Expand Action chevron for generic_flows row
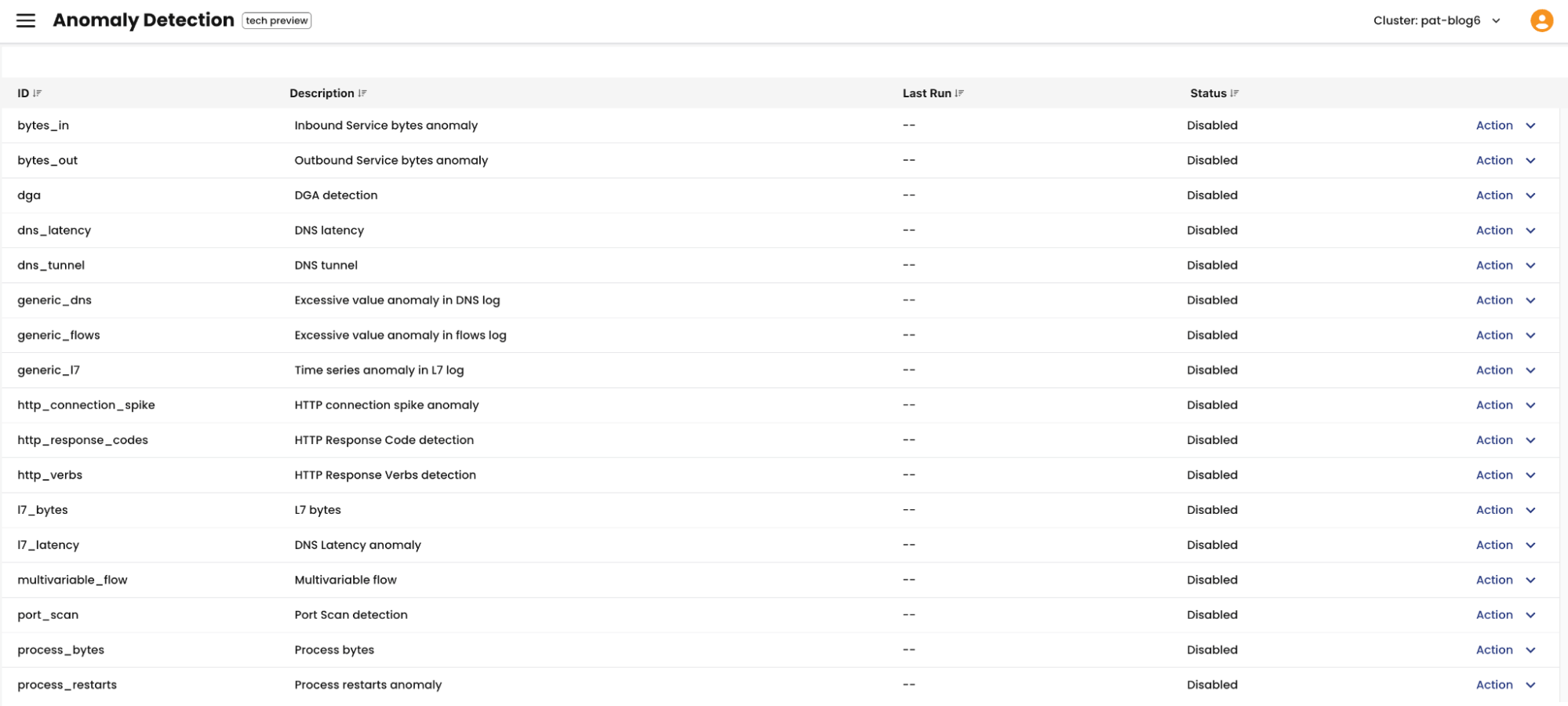This screenshot has width=1568, height=706. tap(1530, 336)
